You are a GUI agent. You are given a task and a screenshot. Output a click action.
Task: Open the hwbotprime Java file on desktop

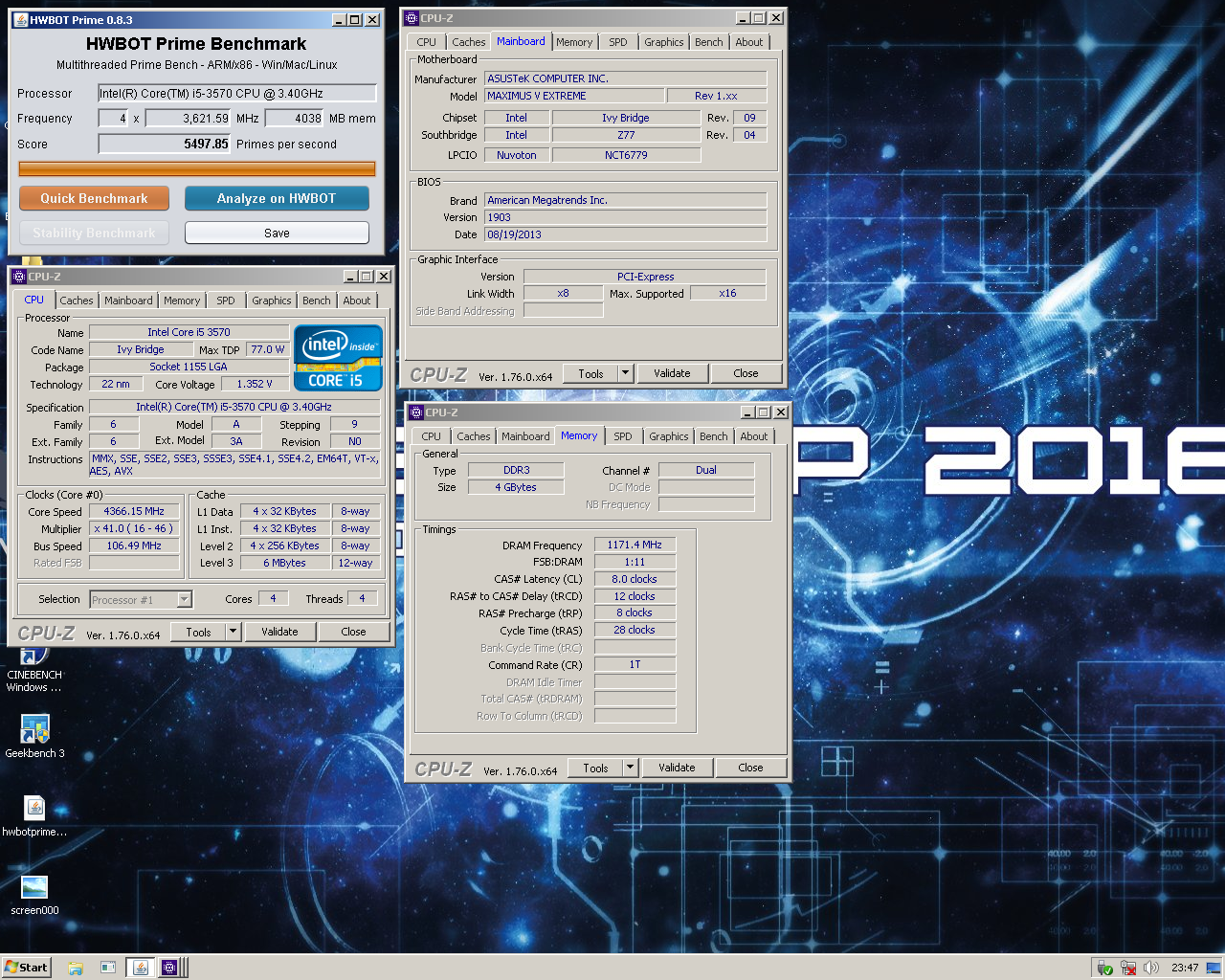pyautogui.click(x=34, y=816)
